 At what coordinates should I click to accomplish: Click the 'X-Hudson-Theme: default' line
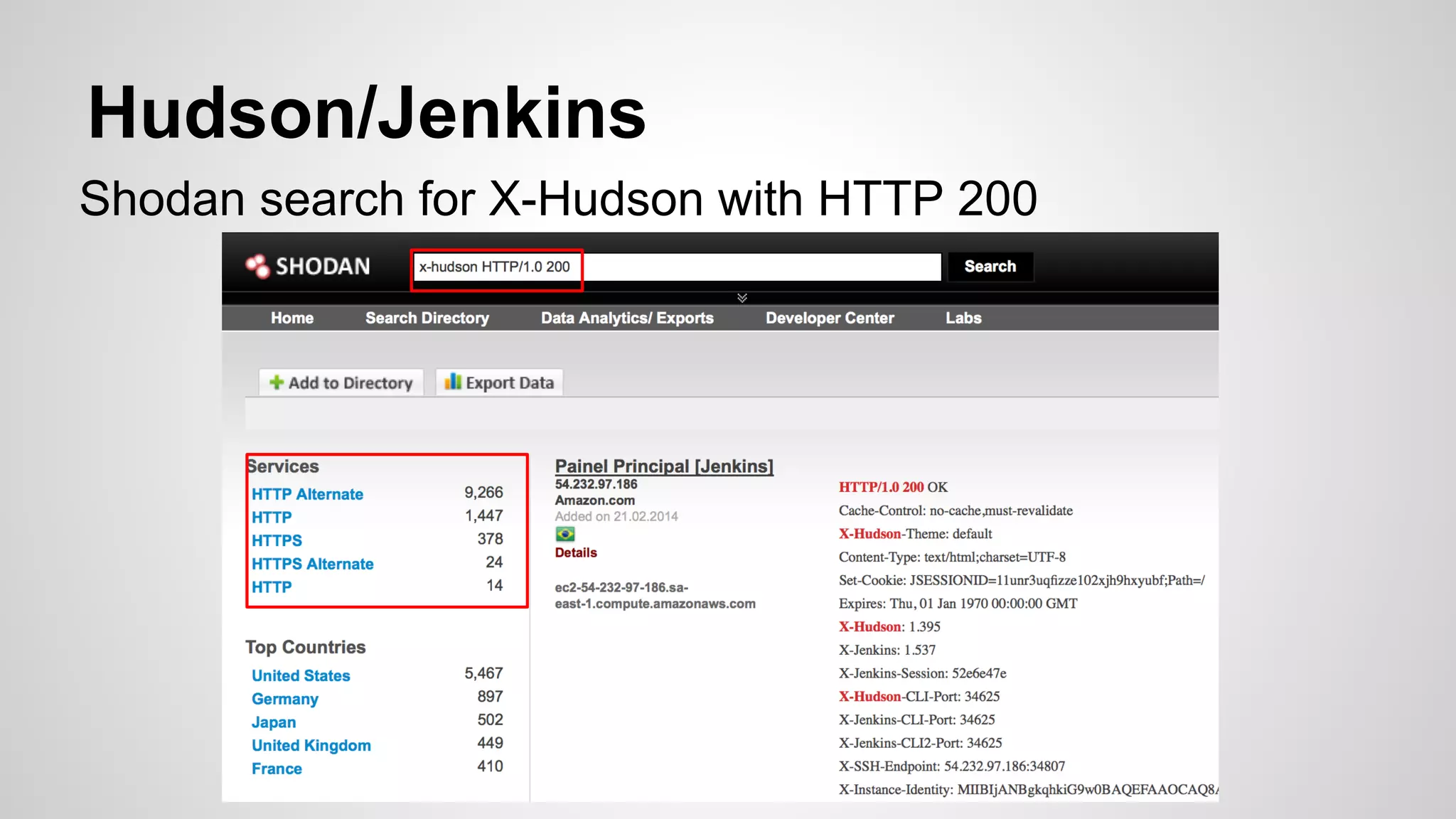pos(916,534)
